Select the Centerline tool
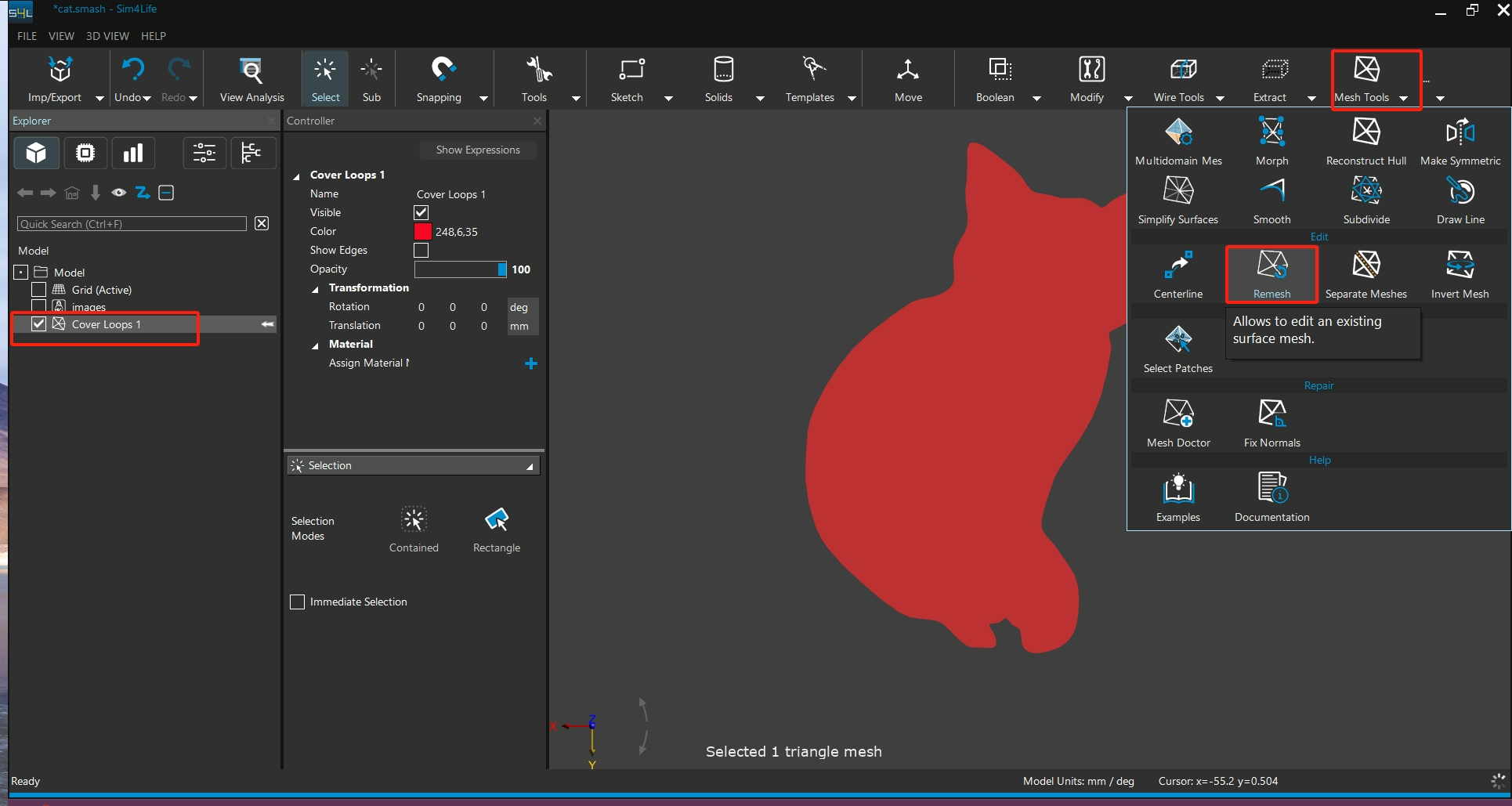Viewport: 1512px width, 806px height. point(1177,266)
